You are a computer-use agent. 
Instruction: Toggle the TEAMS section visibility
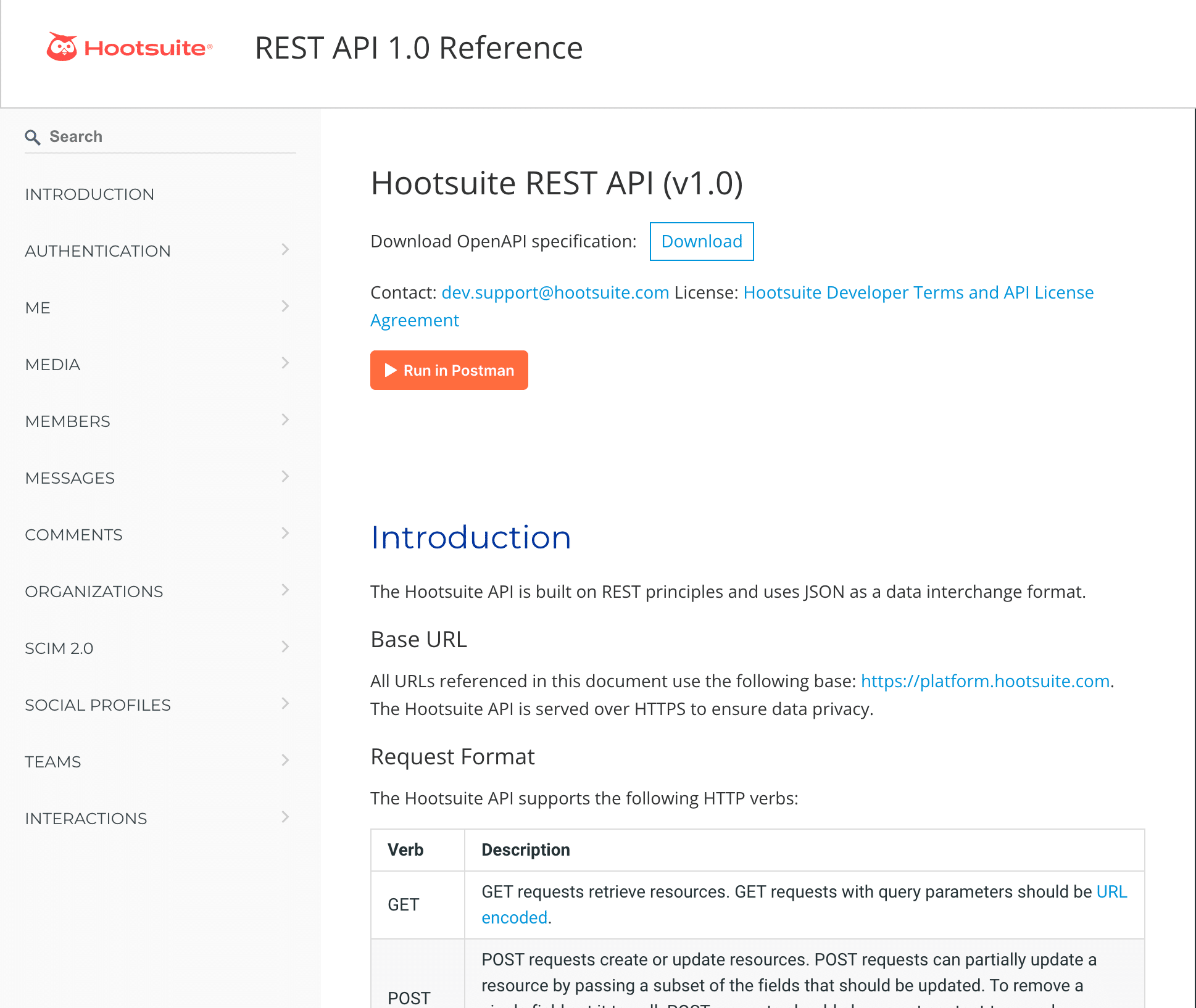(283, 761)
